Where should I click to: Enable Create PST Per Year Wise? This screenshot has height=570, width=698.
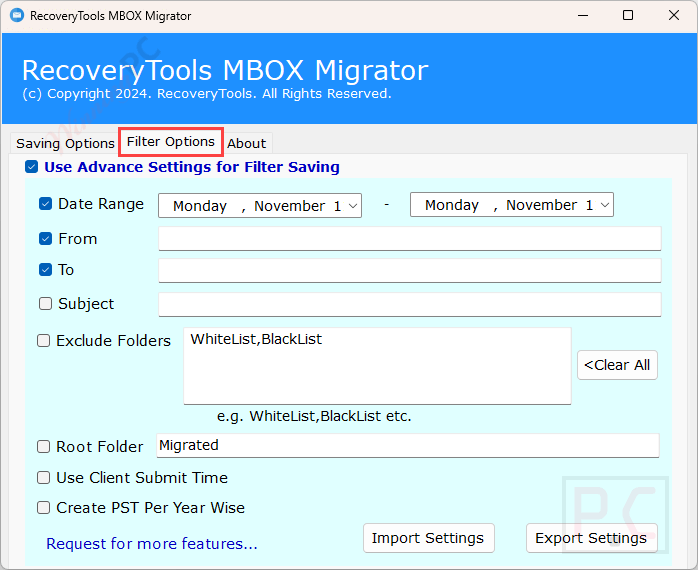[x=43, y=508]
